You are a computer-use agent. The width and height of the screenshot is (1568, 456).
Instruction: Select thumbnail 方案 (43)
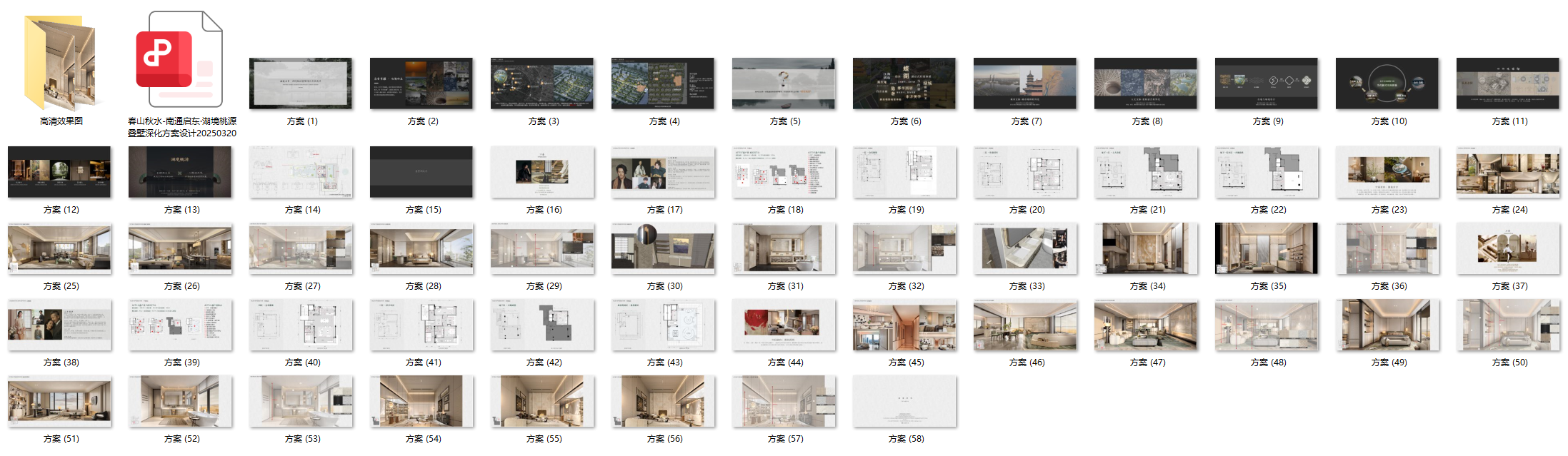[x=663, y=325]
